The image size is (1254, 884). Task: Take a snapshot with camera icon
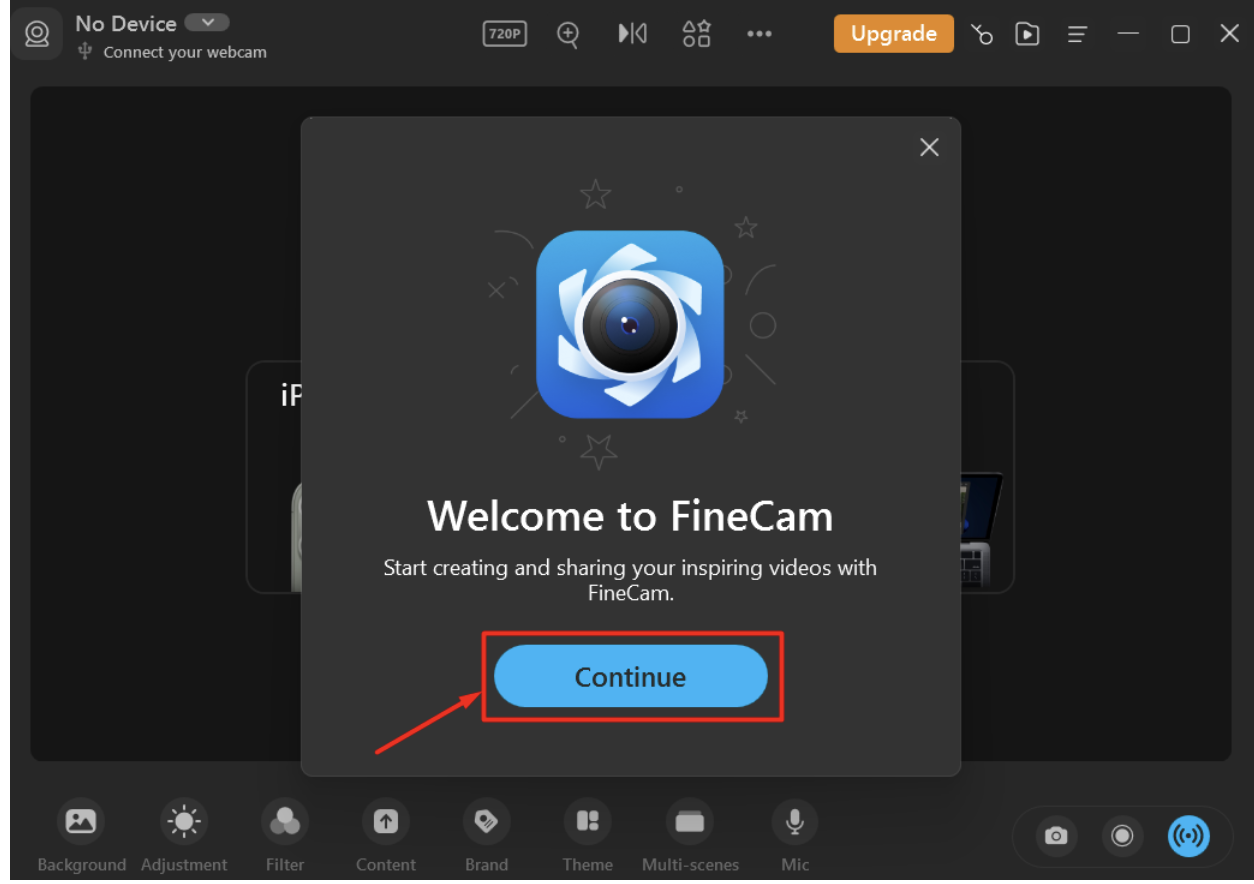click(x=1056, y=836)
